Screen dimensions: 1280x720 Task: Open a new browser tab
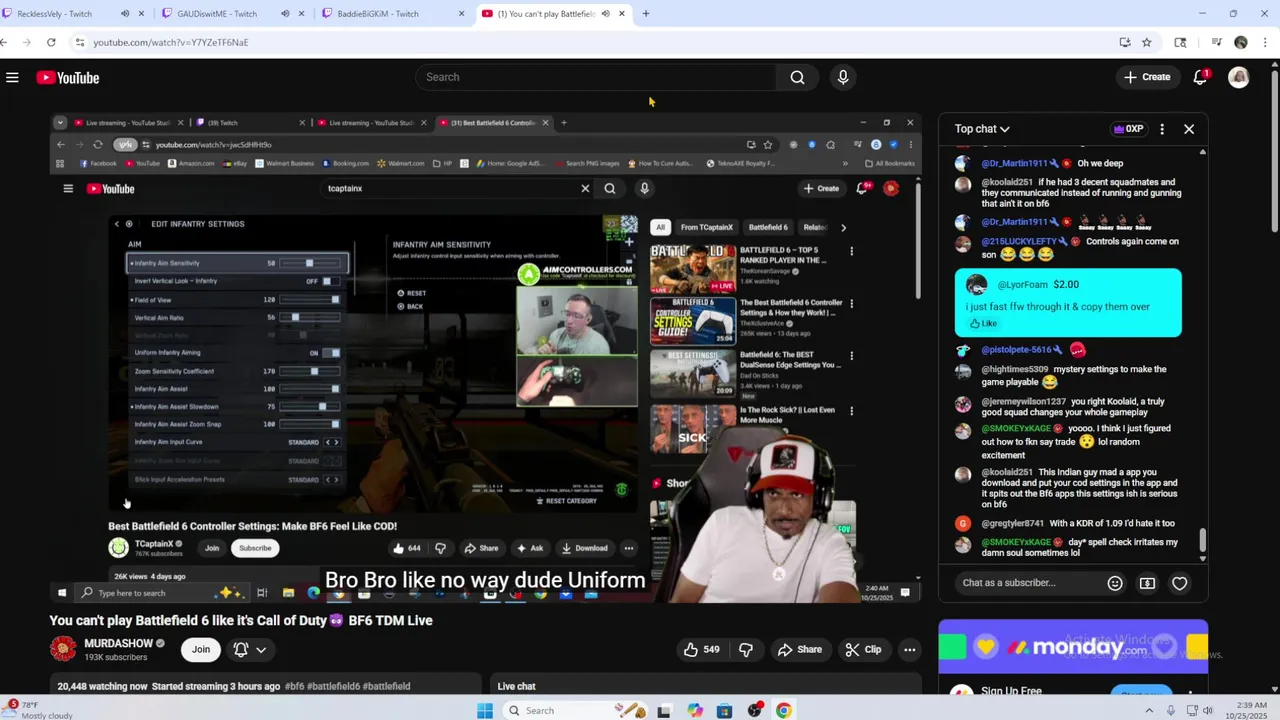(646, 14)
